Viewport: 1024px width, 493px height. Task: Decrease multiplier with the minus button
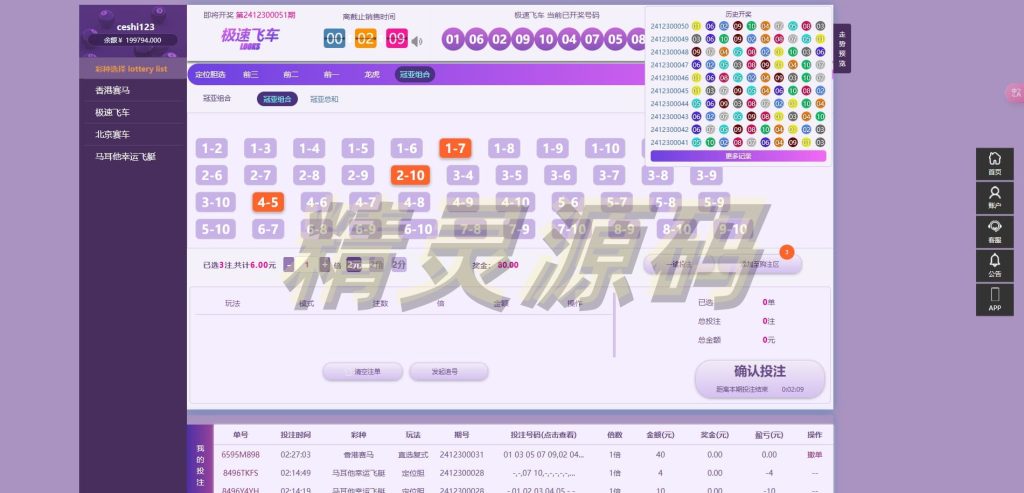289,265
